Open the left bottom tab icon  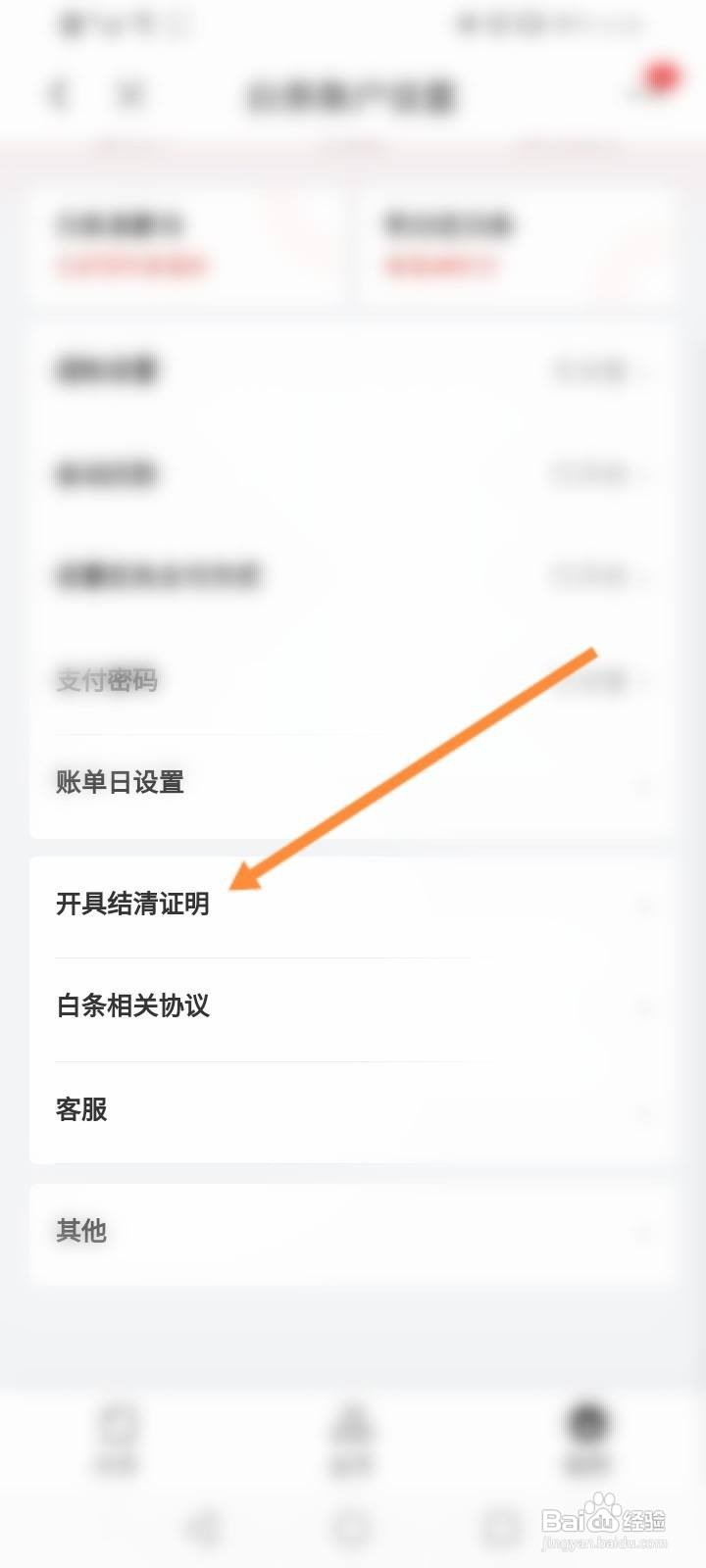pos(119,1437)
